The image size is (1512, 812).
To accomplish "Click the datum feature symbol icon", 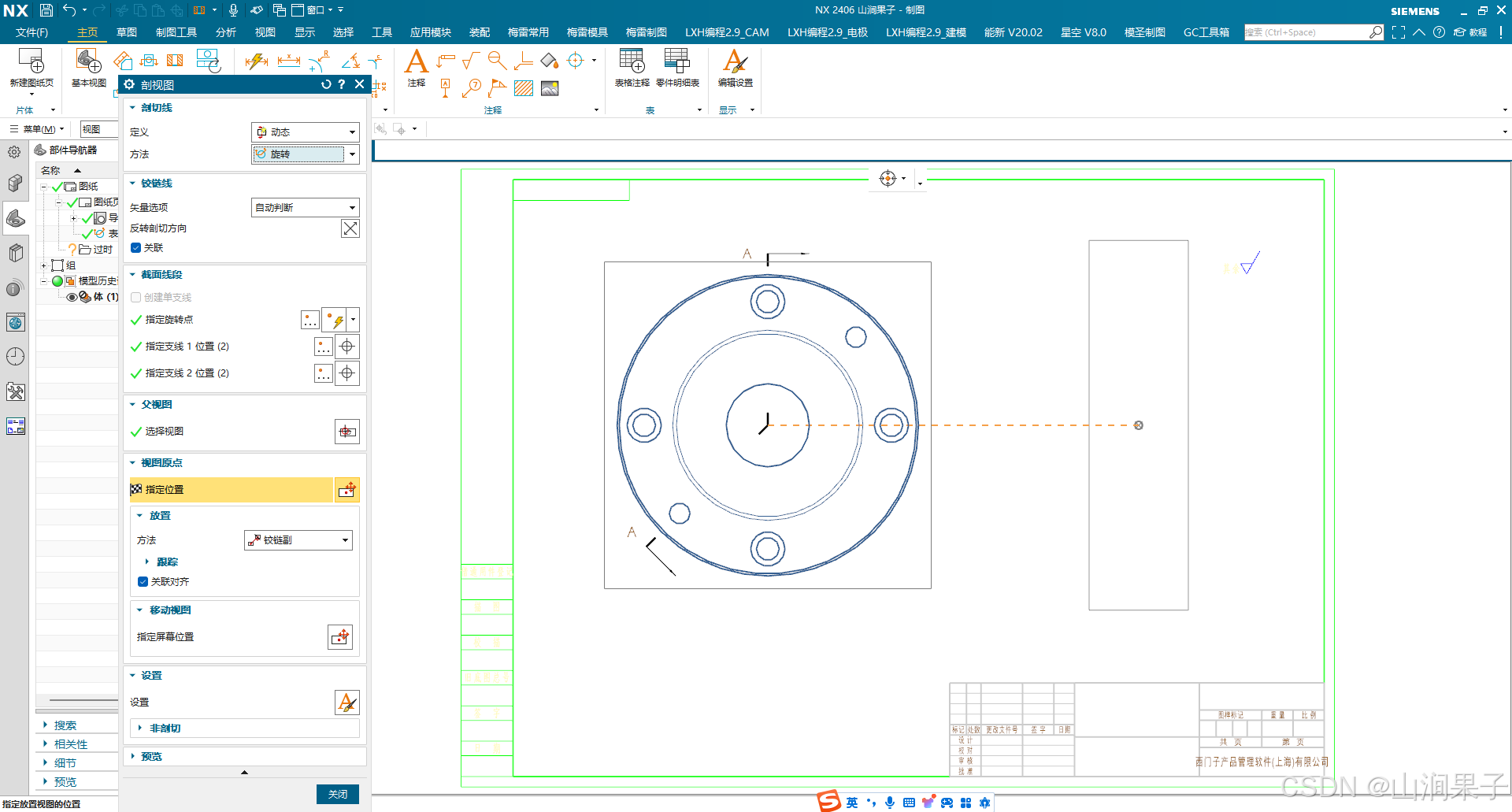I will tap(446, 87).
